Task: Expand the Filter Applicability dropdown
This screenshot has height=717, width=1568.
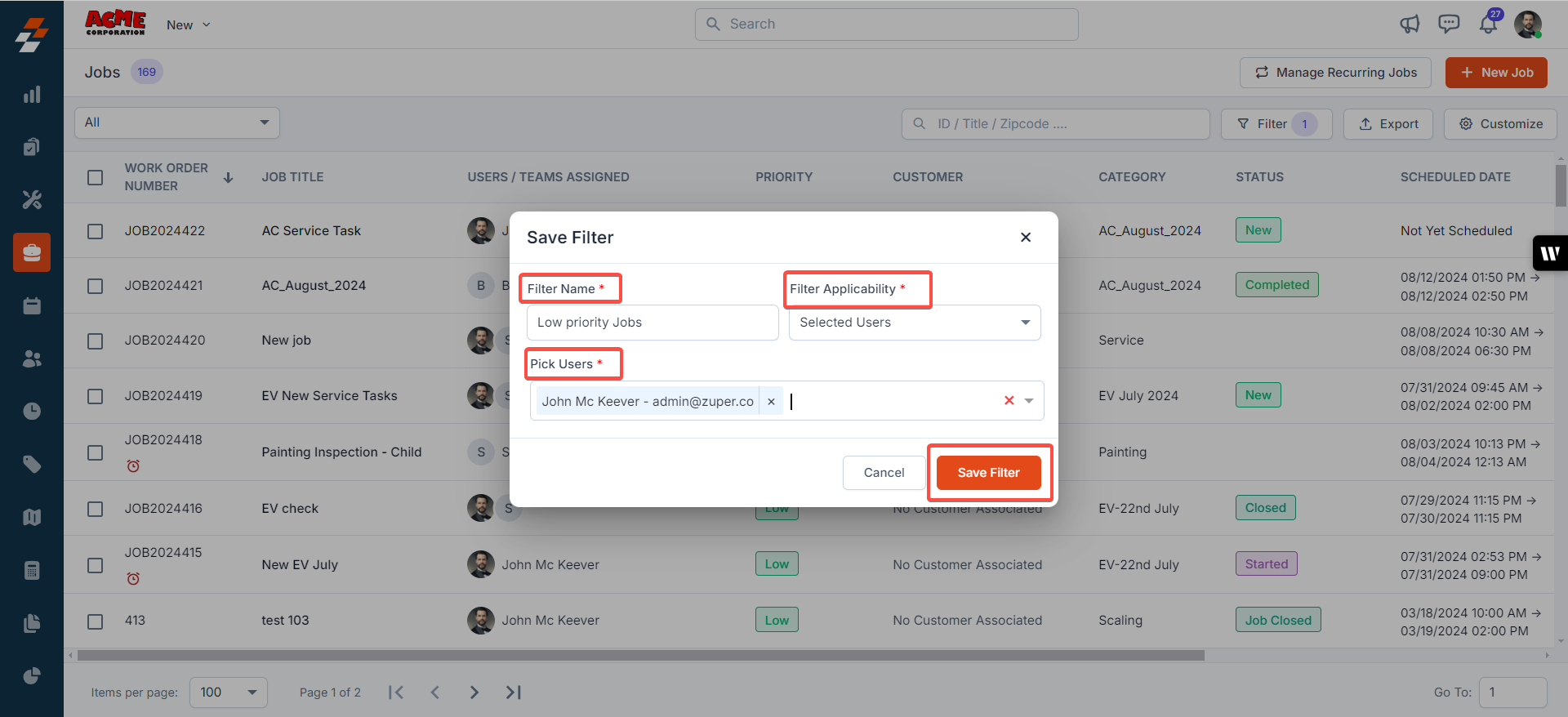Action: click(915, 323)
